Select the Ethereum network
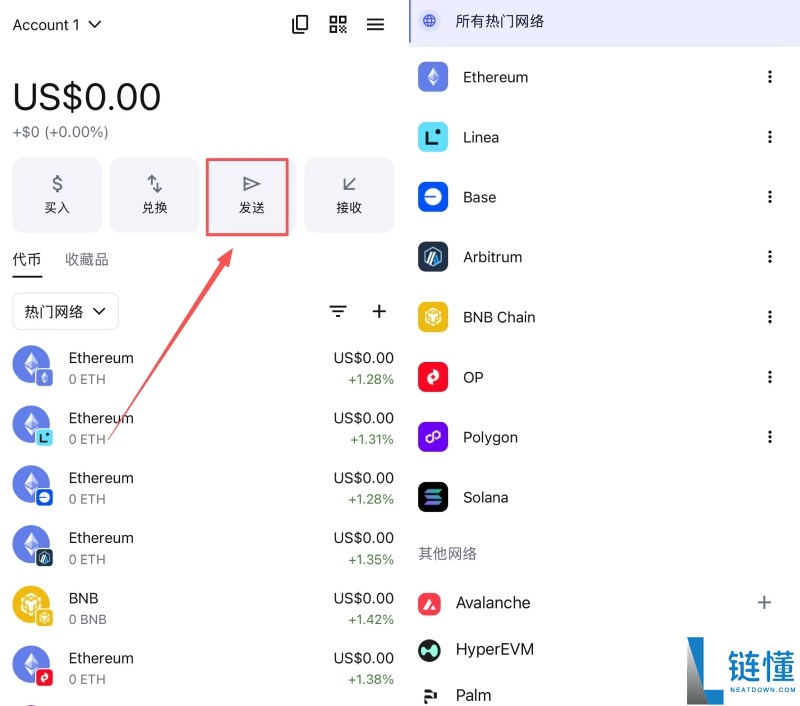 (605, 77)
